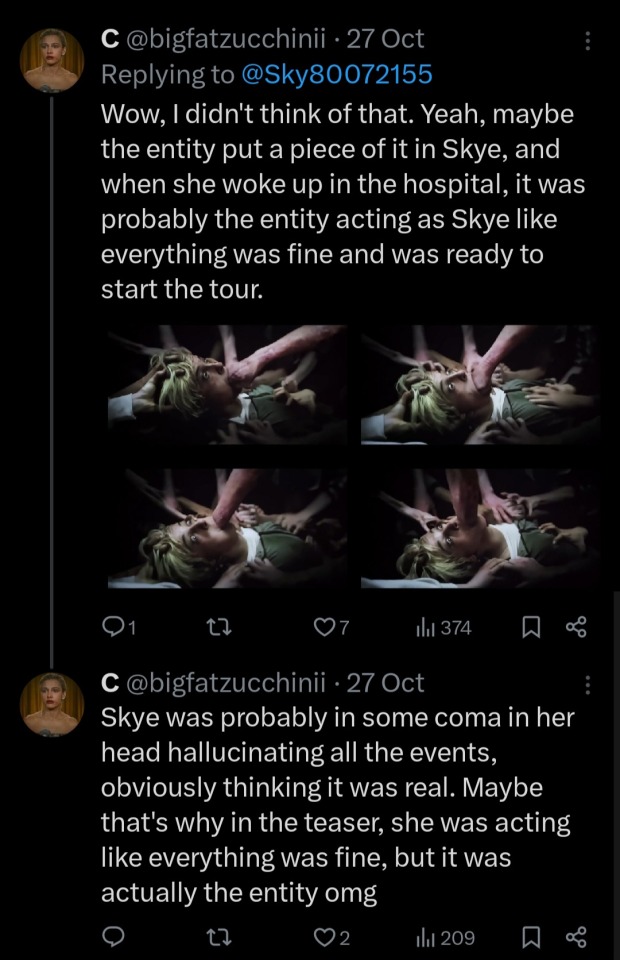Like the second tweet with 2 likes

click(x=324, y=938)
